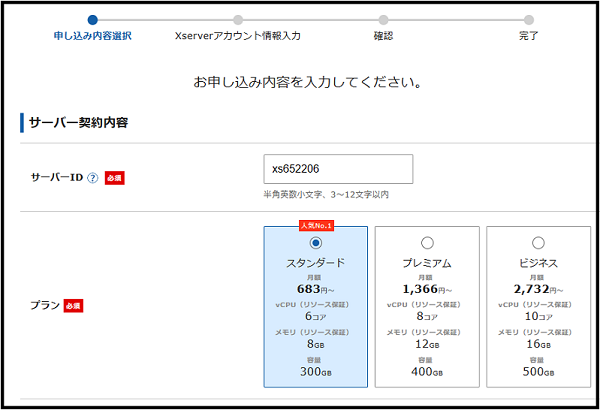Click the 6コア vCPU value
This screenshot has height=410, width=600.
pos(316,316)
